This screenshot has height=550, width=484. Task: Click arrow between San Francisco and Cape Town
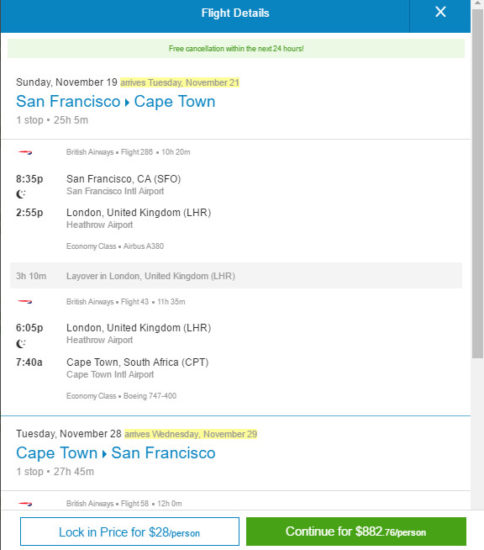tap(127, 102)
